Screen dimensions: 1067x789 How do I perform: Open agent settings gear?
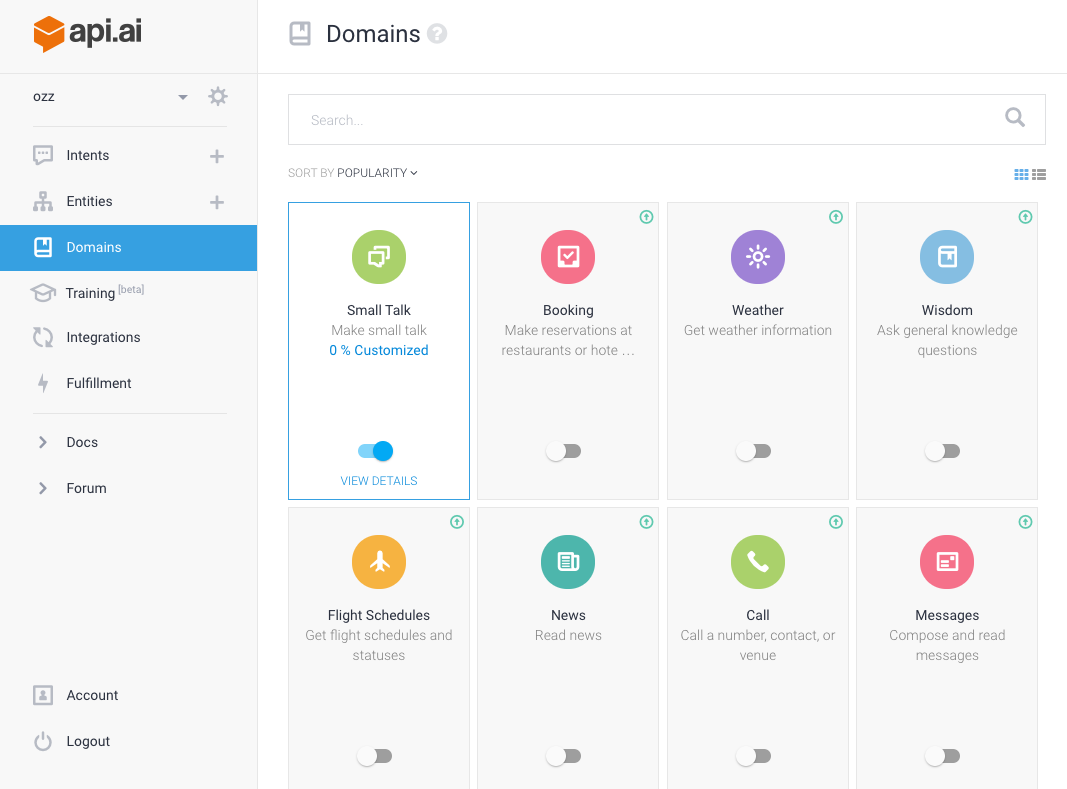point(217,97)
